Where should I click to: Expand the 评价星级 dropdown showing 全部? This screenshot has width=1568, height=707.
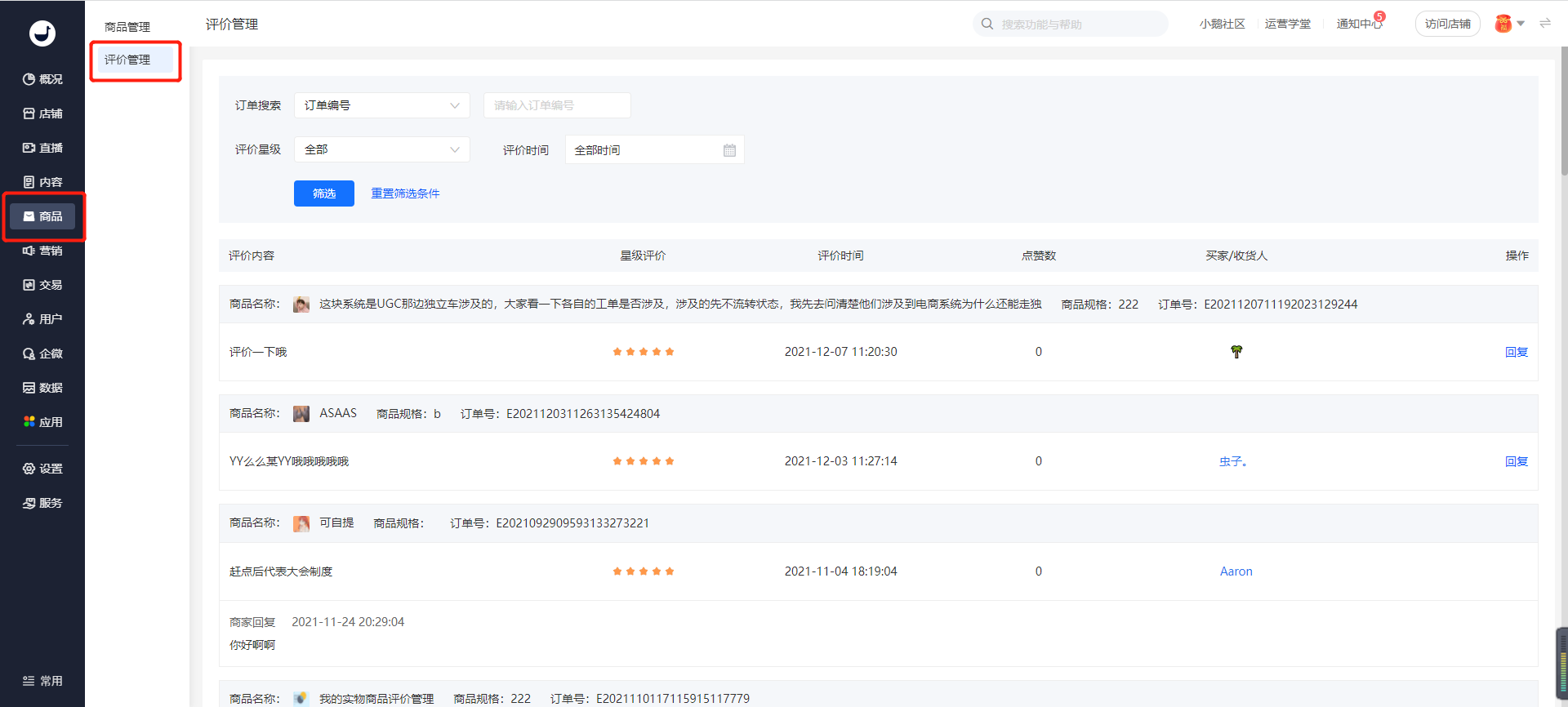coord(382,149)
